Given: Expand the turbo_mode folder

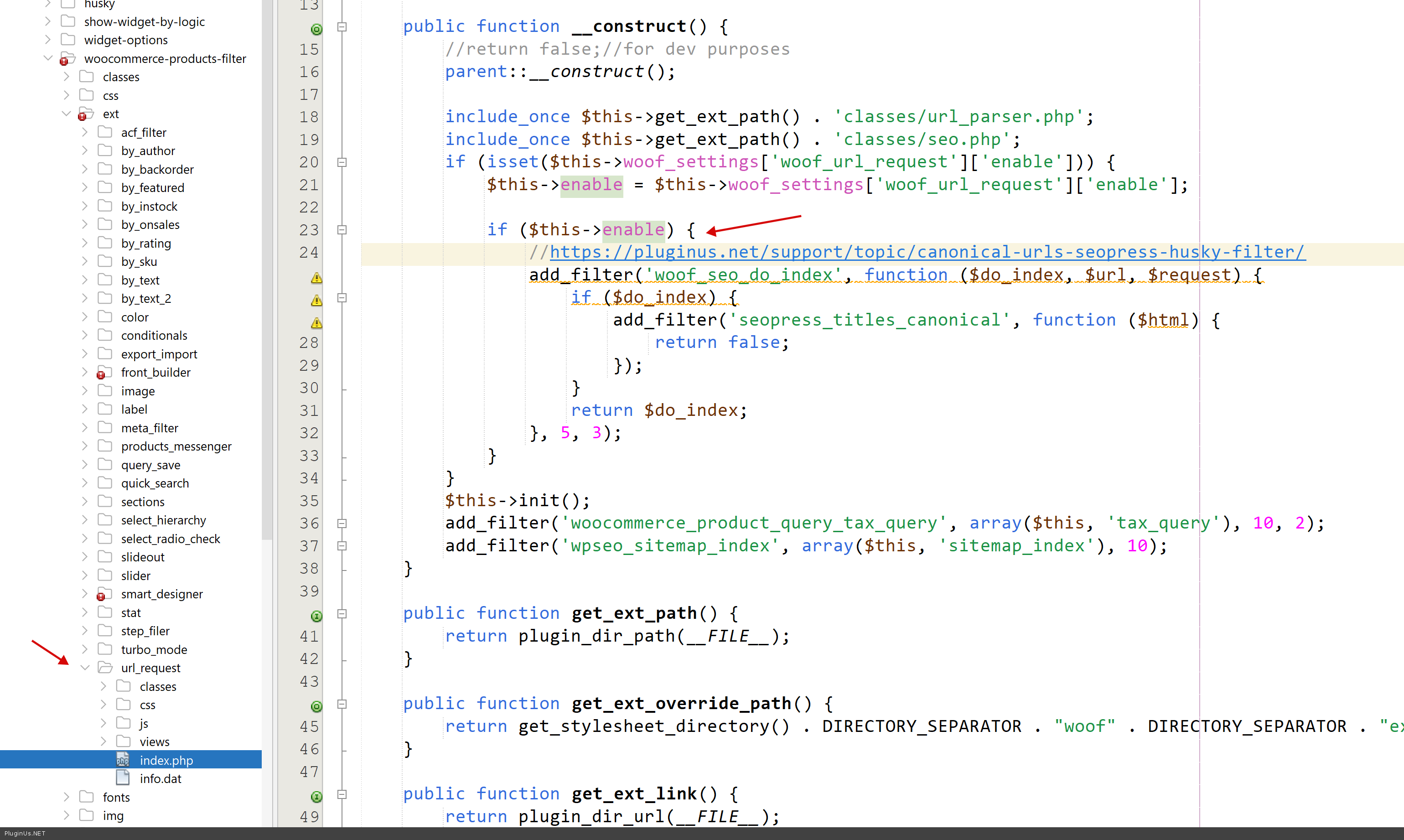Looking at the screenshot, I should point(85,649).
